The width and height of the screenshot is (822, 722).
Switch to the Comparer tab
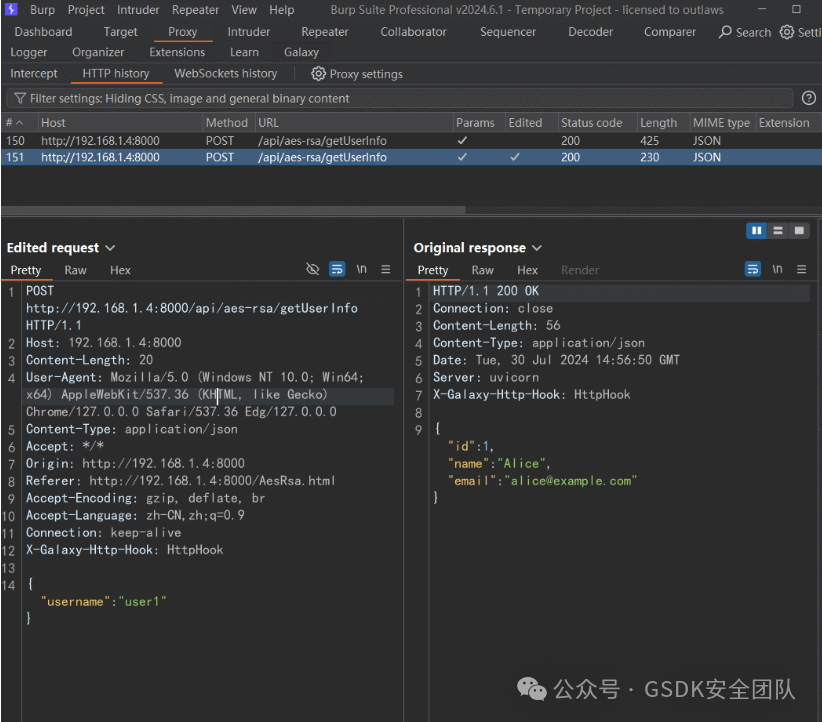[669, 32]
